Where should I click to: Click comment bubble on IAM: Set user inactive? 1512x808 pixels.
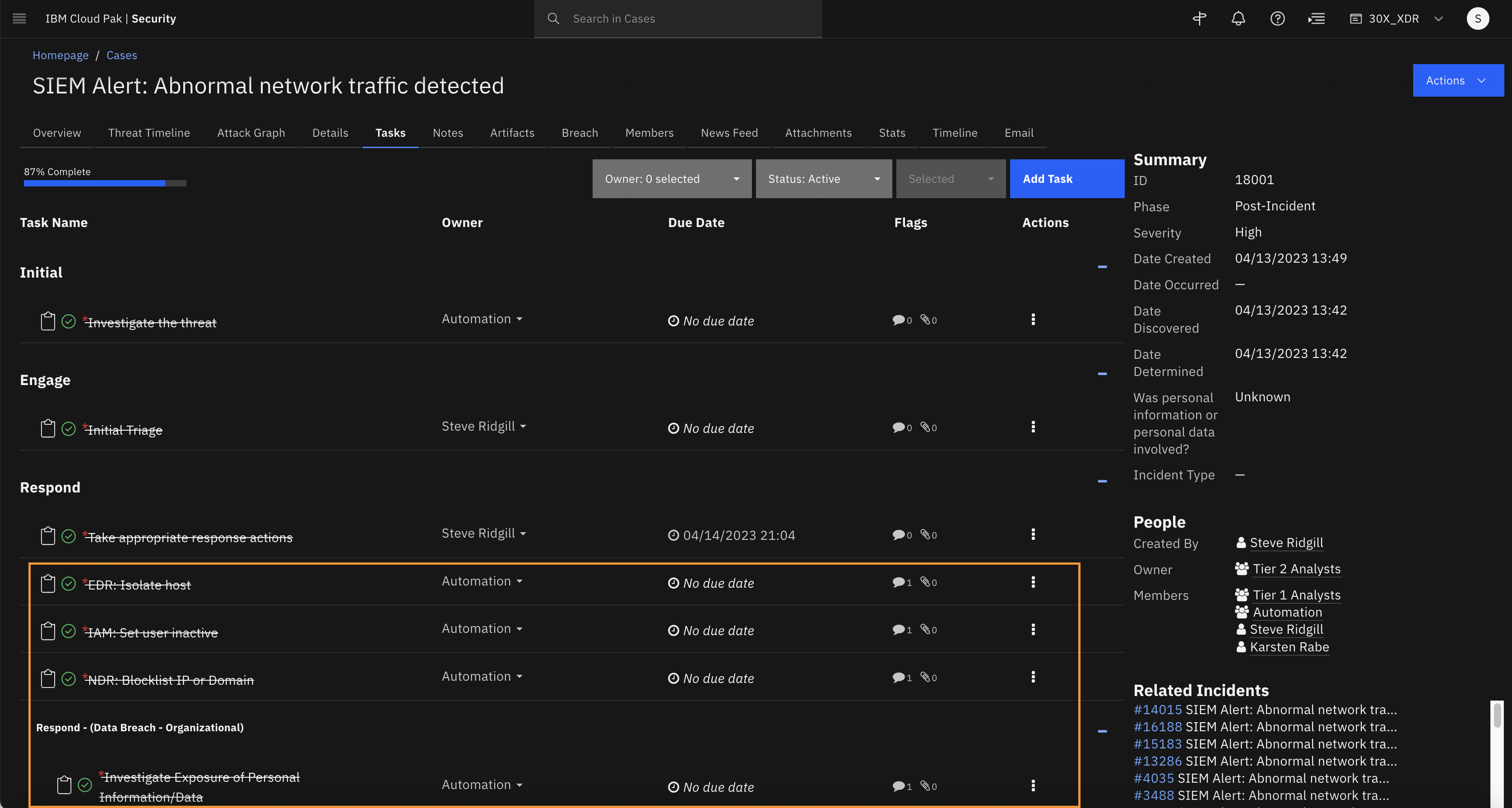(898, 630)
